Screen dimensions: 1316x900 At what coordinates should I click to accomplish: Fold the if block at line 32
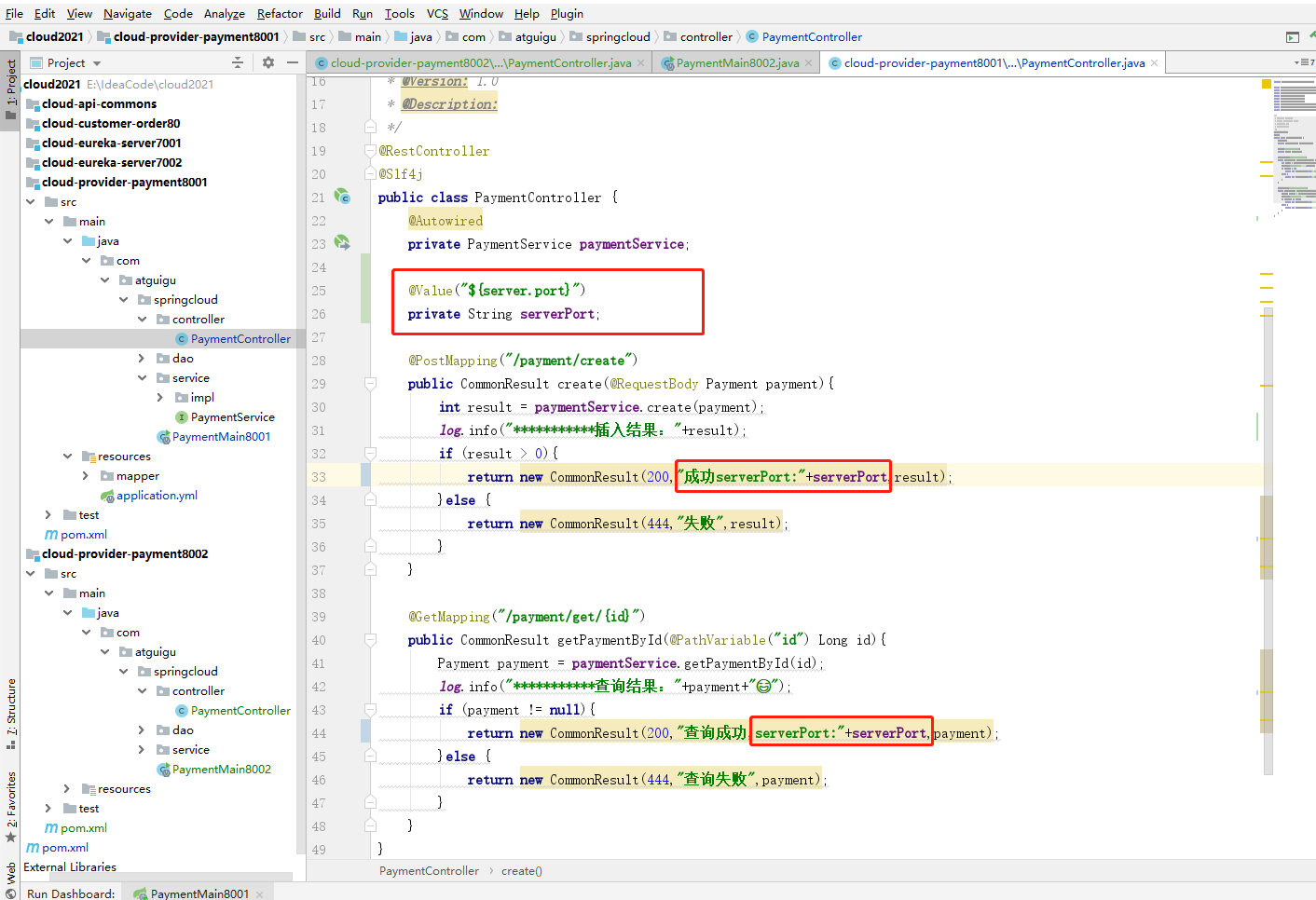tap(370, 453)
